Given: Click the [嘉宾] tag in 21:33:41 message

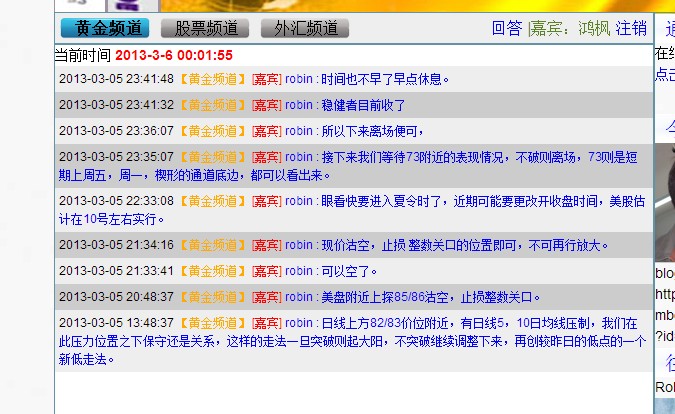Looking at the screenshot, I should [266, 270].
